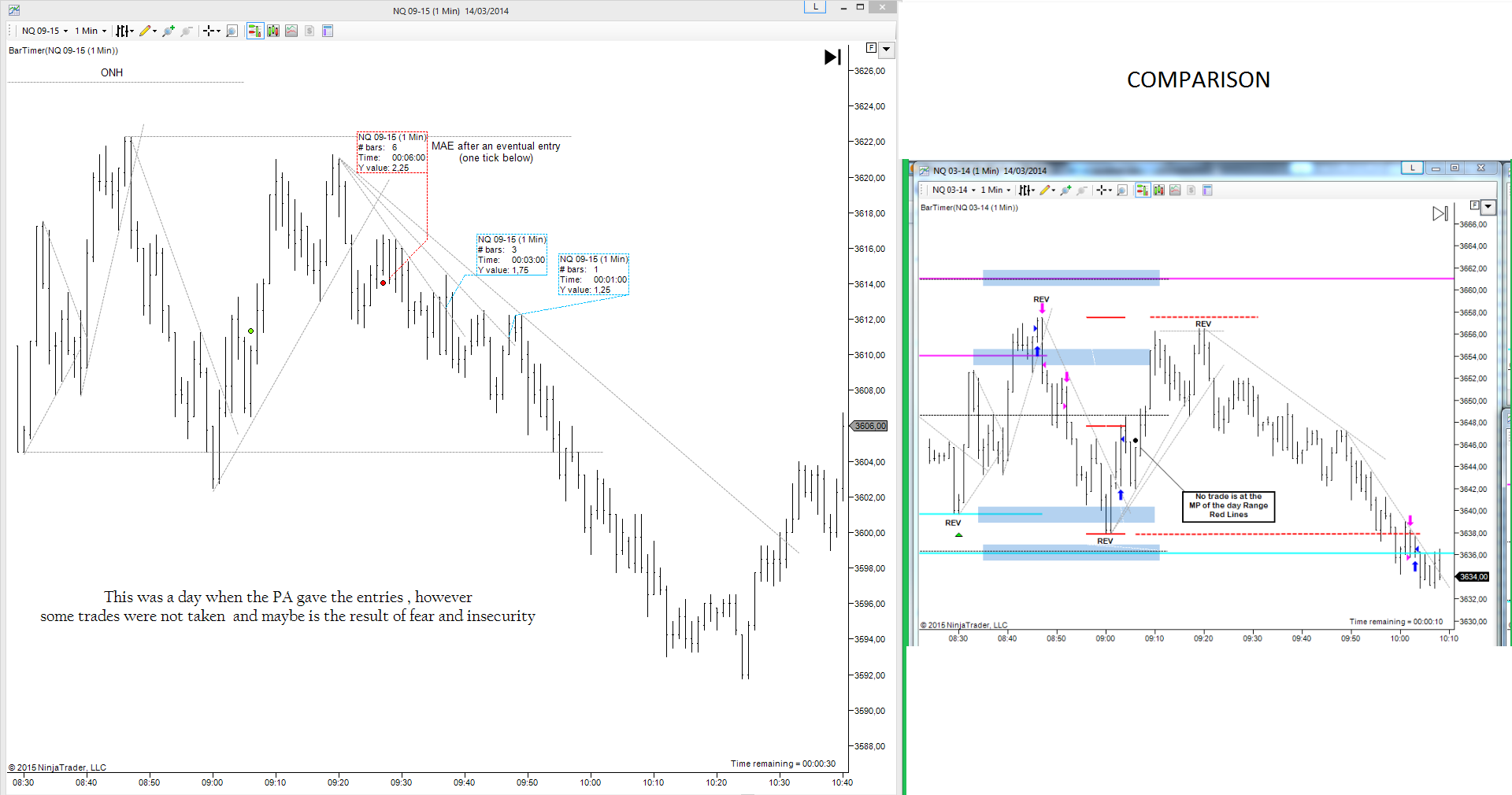Image resolution: width=1512 pixels, height=795 pixels.
Task: Toggle the Chart Trader icon in NQ 03-14 toolbar
Action: pos(1143,190)
